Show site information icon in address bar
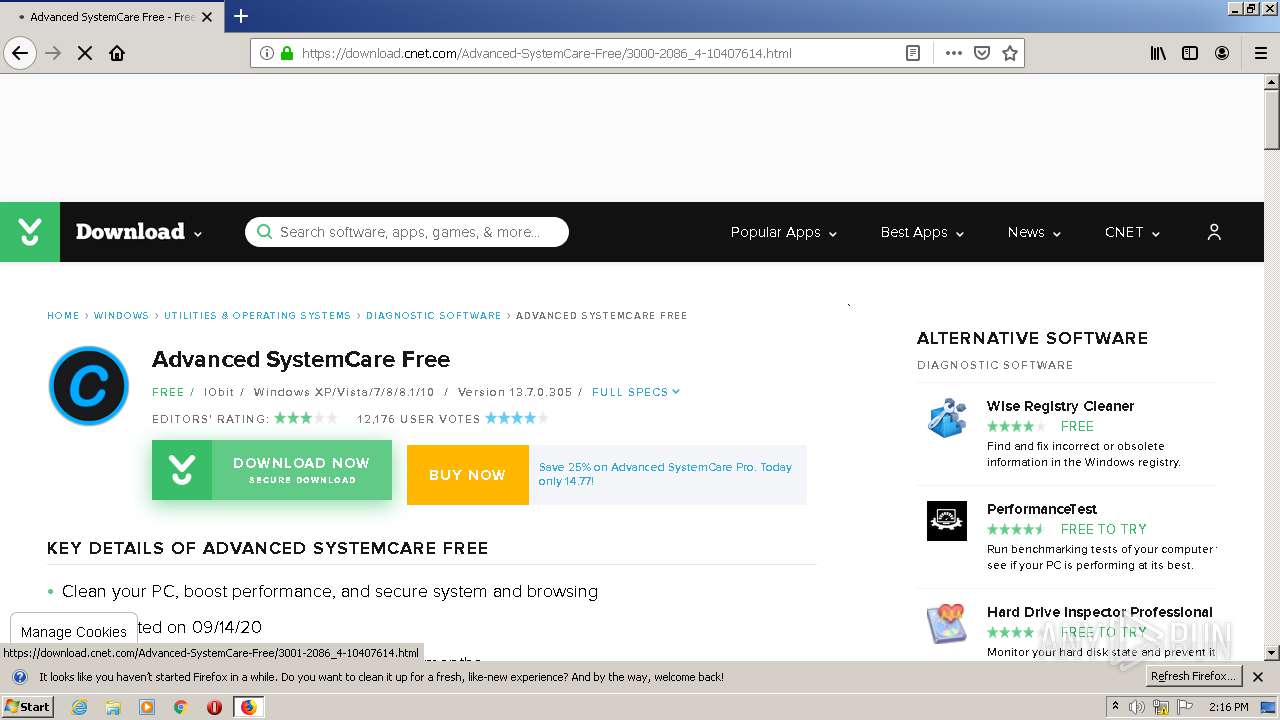 [x=267, y=53]
